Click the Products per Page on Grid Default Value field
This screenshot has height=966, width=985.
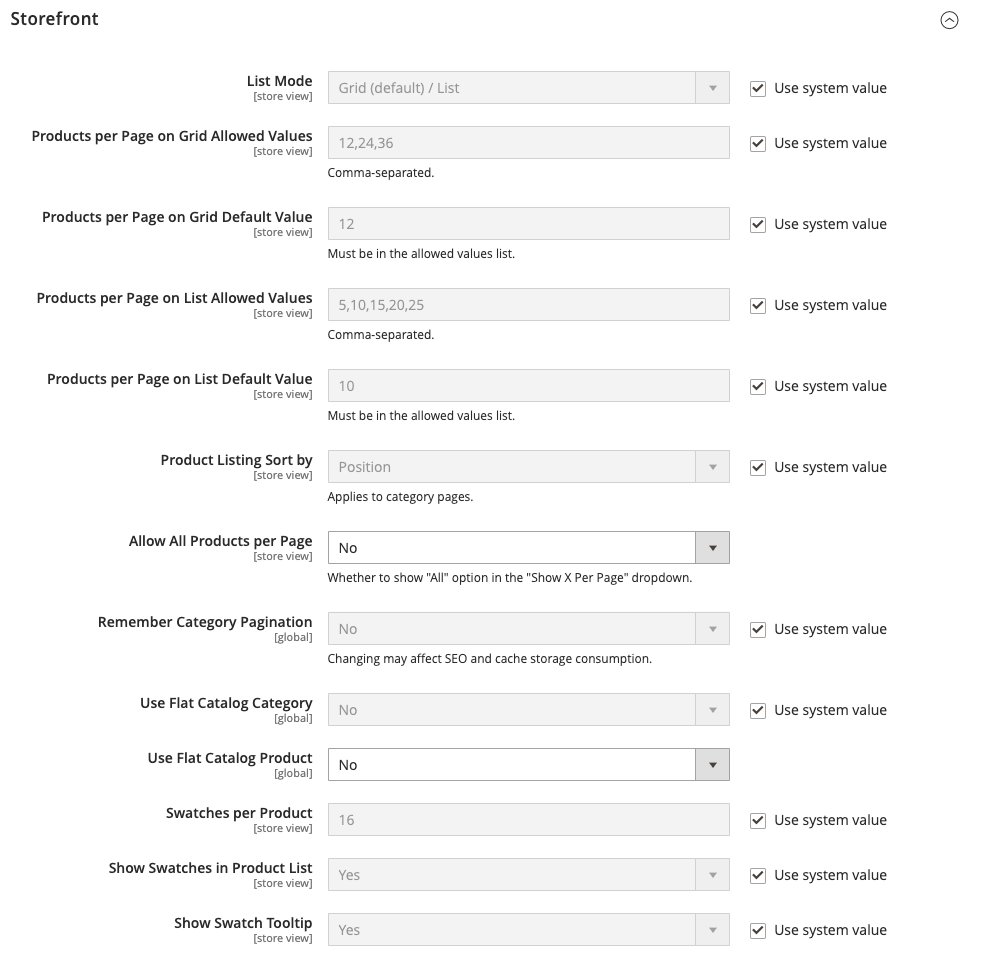pos(528,223)
